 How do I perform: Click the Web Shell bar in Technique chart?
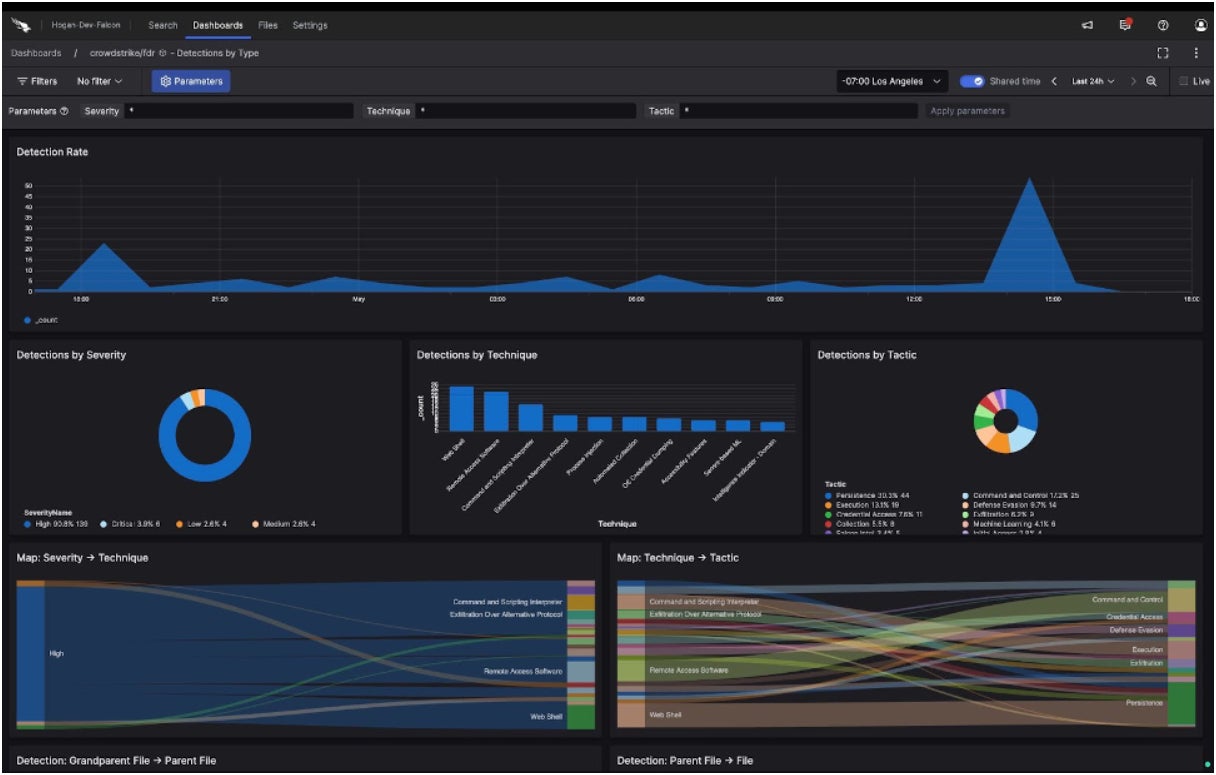[x=461, y=408]
